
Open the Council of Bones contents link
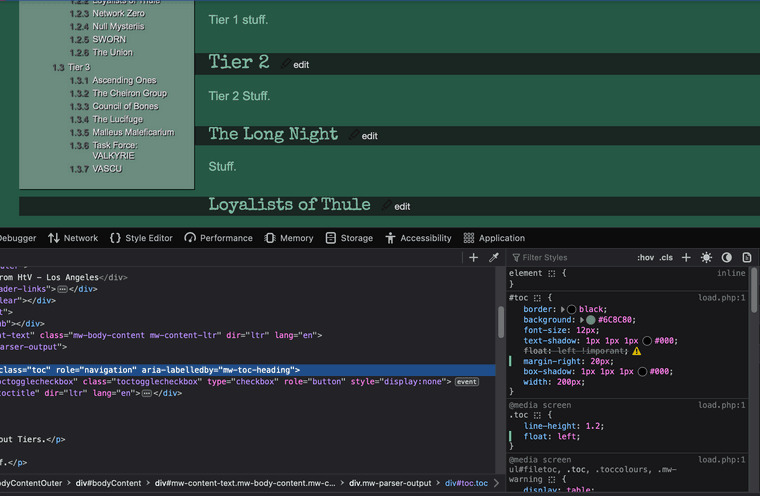click(125, 106)
